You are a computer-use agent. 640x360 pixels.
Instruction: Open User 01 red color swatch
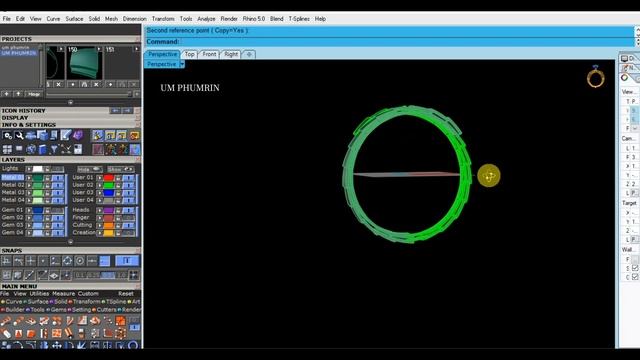tap(109, 178)
